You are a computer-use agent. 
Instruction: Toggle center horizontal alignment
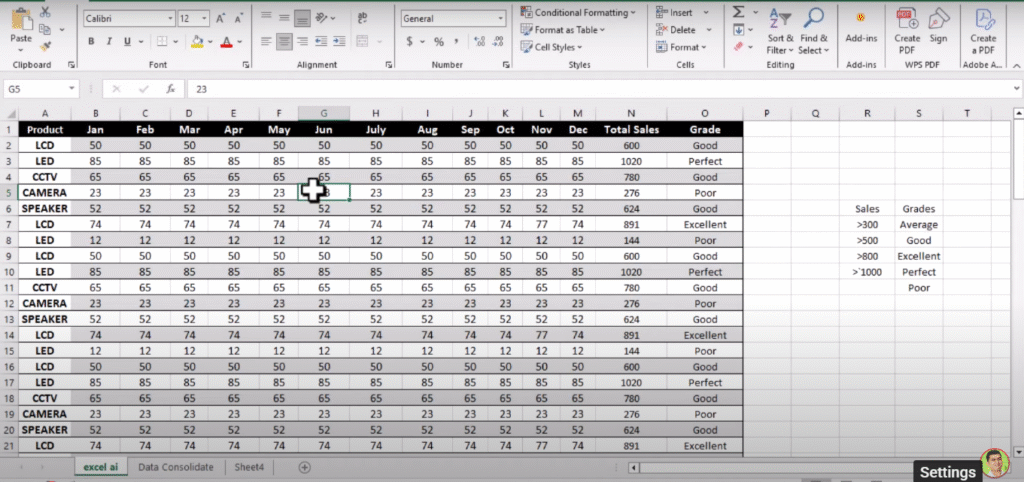point(283,42)
